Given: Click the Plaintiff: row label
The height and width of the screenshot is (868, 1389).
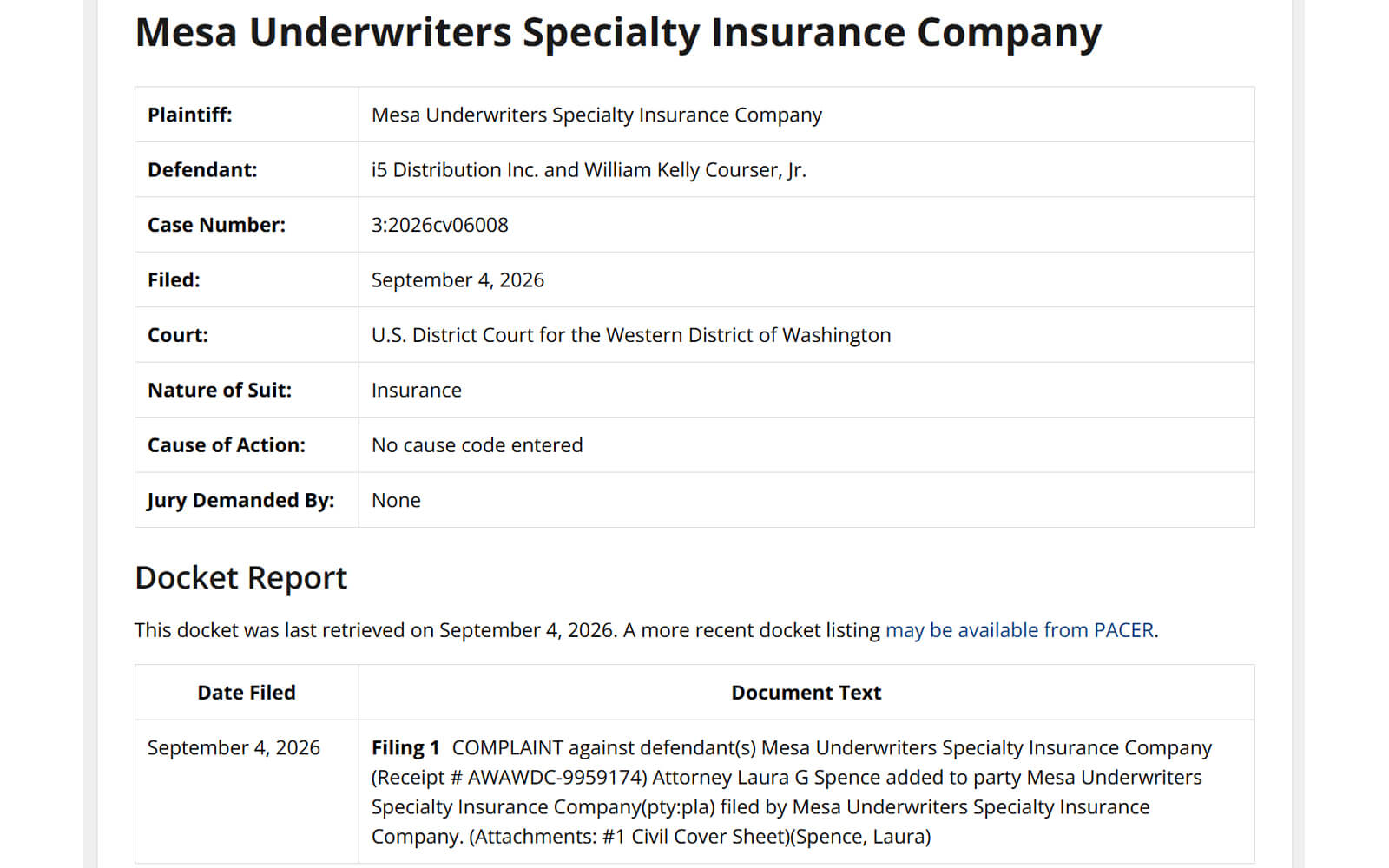Looking at the screenshot, I should tap(190, 115).
